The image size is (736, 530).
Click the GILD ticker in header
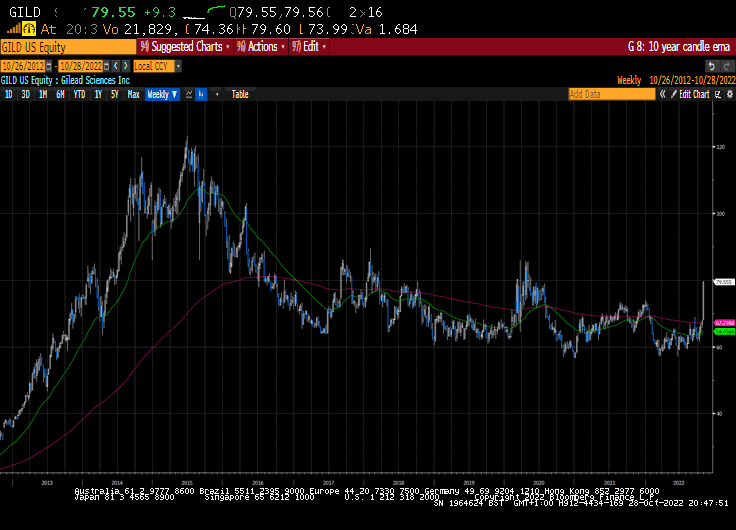(x=25, y=12)
